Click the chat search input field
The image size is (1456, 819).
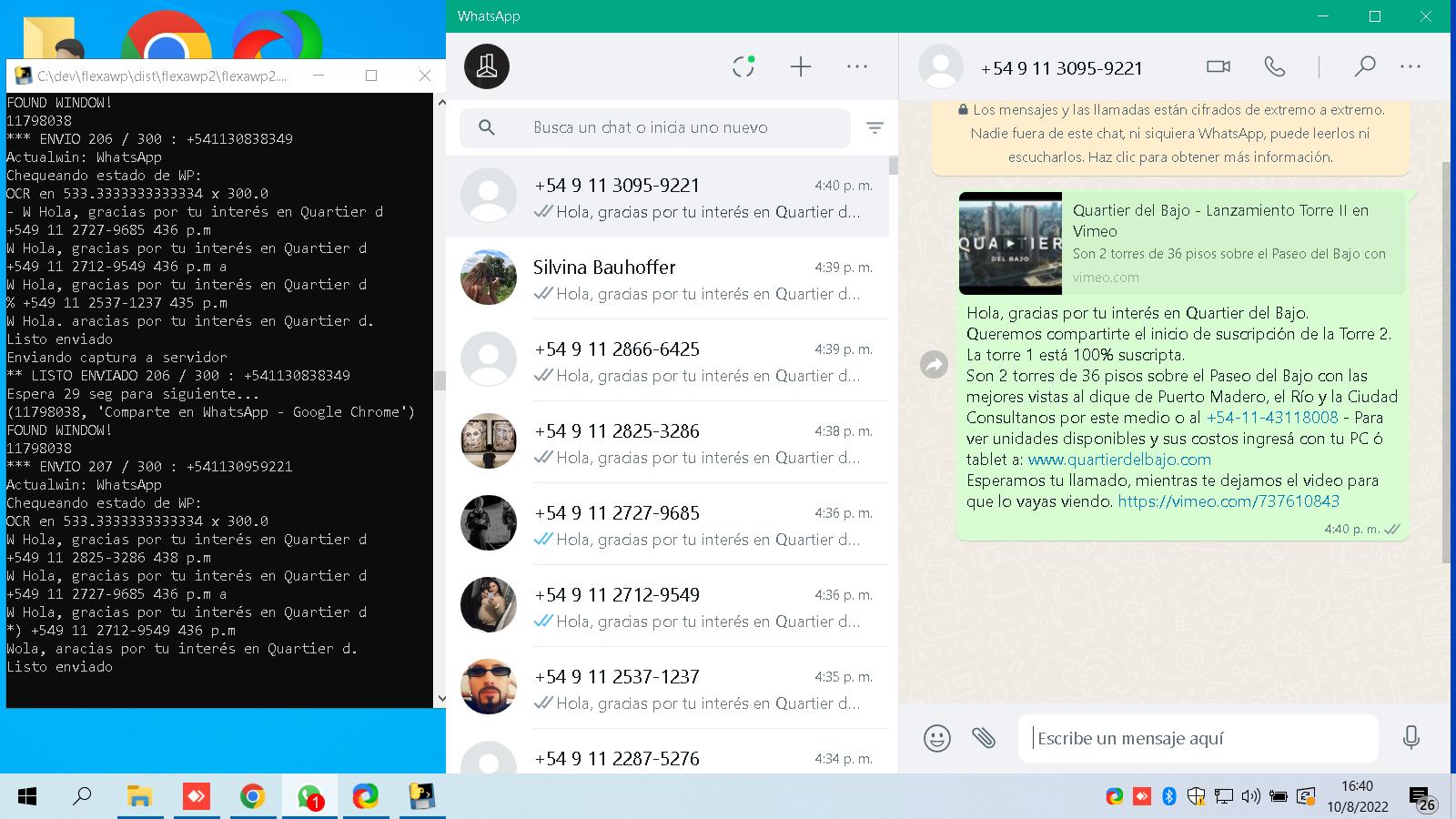tap(655, 127)
